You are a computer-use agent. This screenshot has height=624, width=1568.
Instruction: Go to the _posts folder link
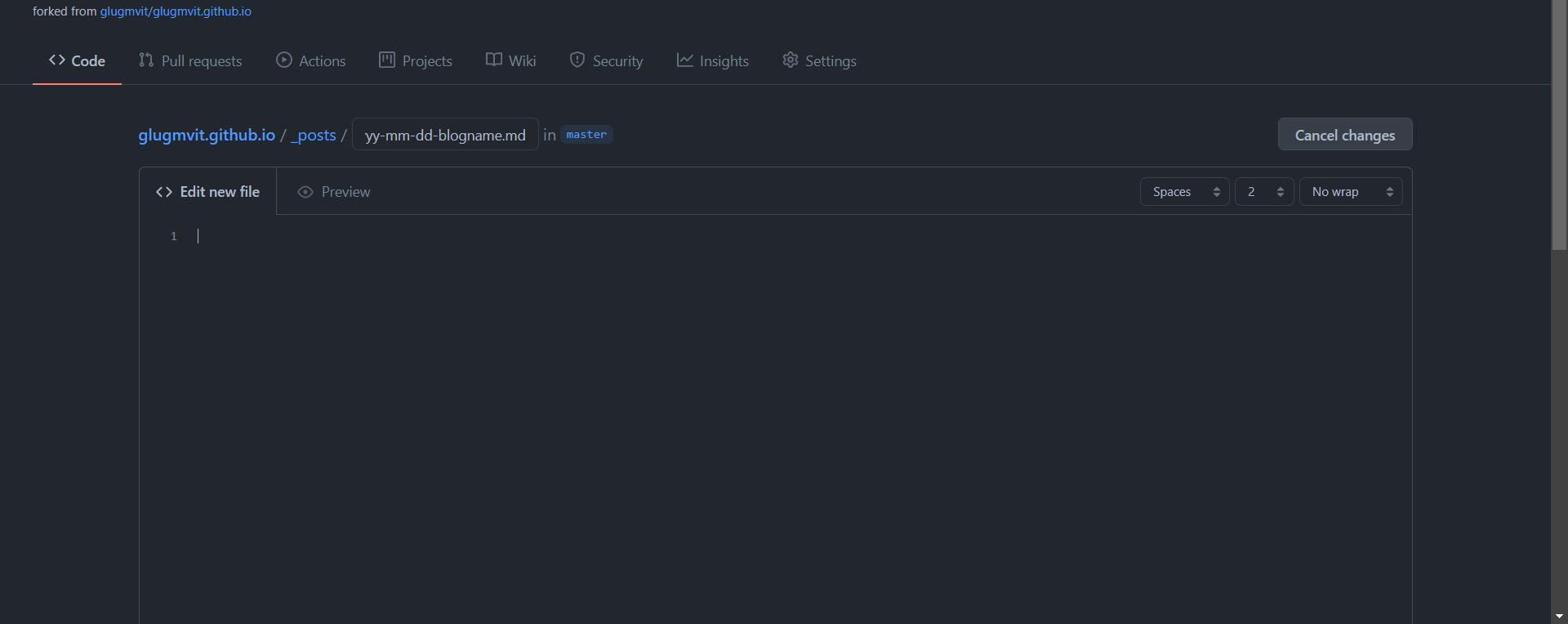pos(314,135)
